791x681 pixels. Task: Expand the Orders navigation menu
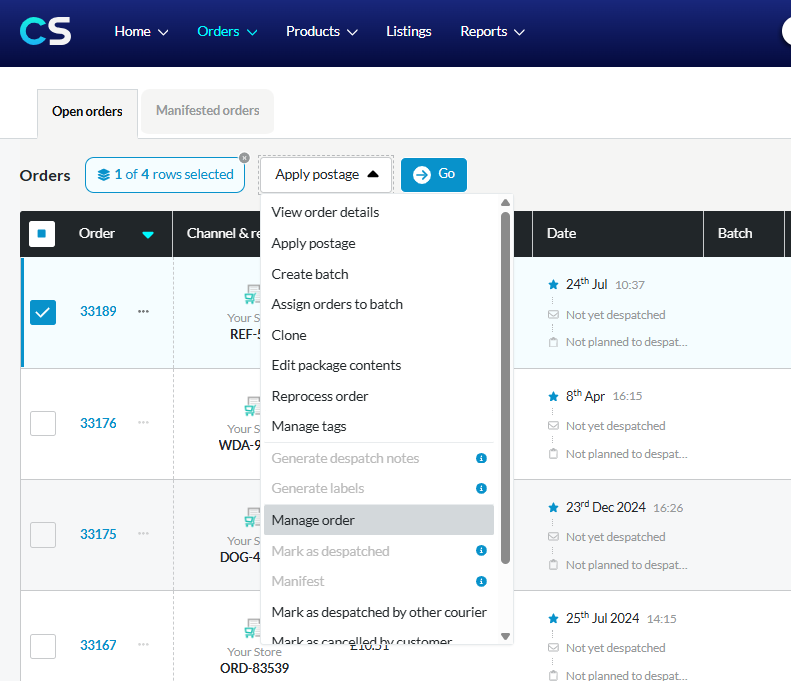click(227, 31)
